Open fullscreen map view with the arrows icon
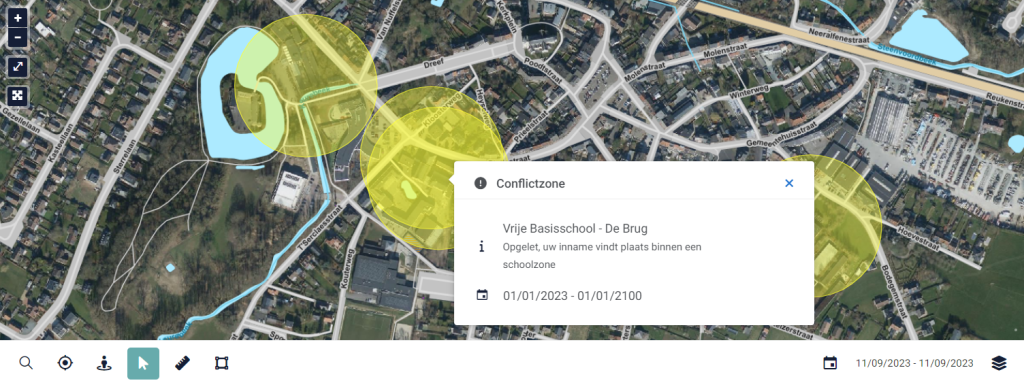Screen dimensions: 1024x385 (18, 67)
